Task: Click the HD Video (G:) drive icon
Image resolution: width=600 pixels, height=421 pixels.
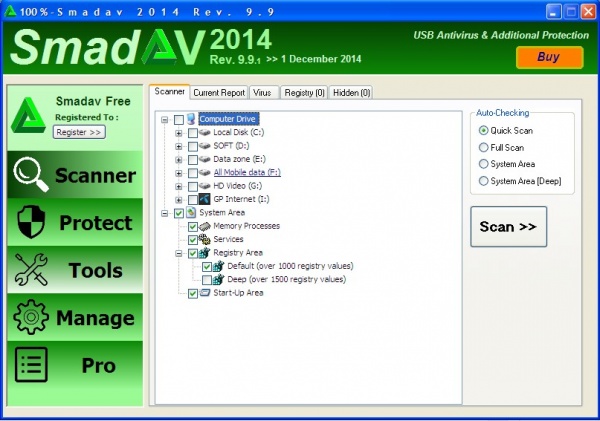Action: [x=205, y=186]
